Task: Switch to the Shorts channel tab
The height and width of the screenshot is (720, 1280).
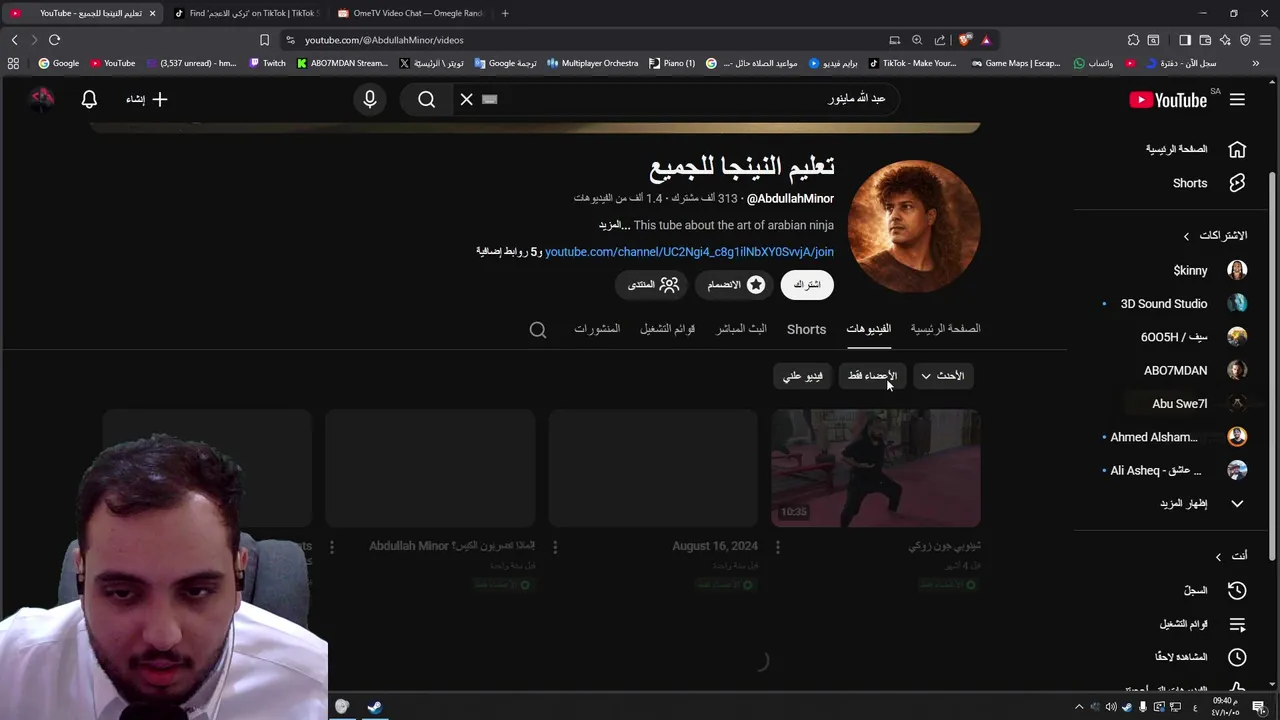Action: (806, 329)
